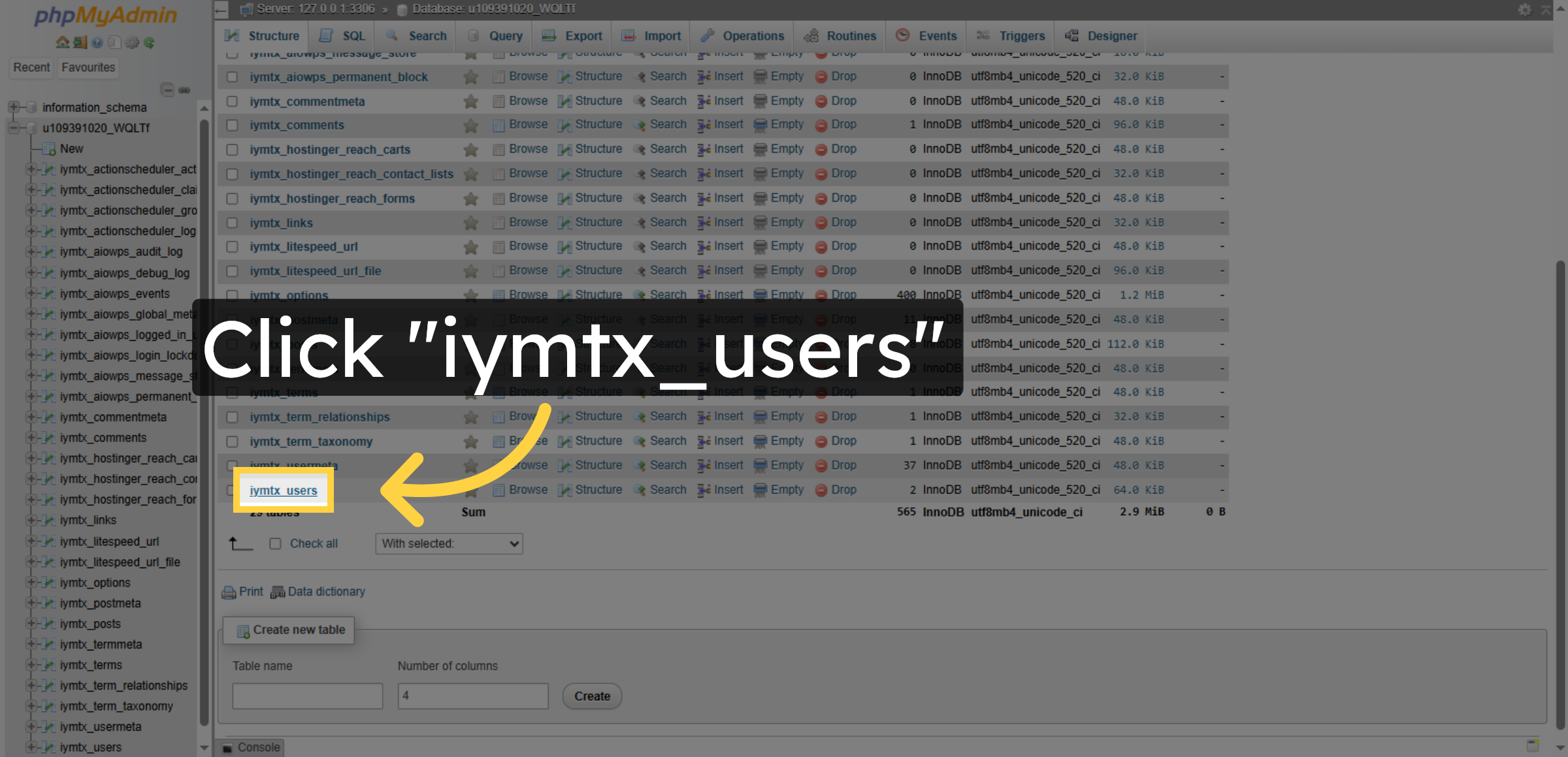Click navigation panel vertical scrollbar

pos(204,418)
